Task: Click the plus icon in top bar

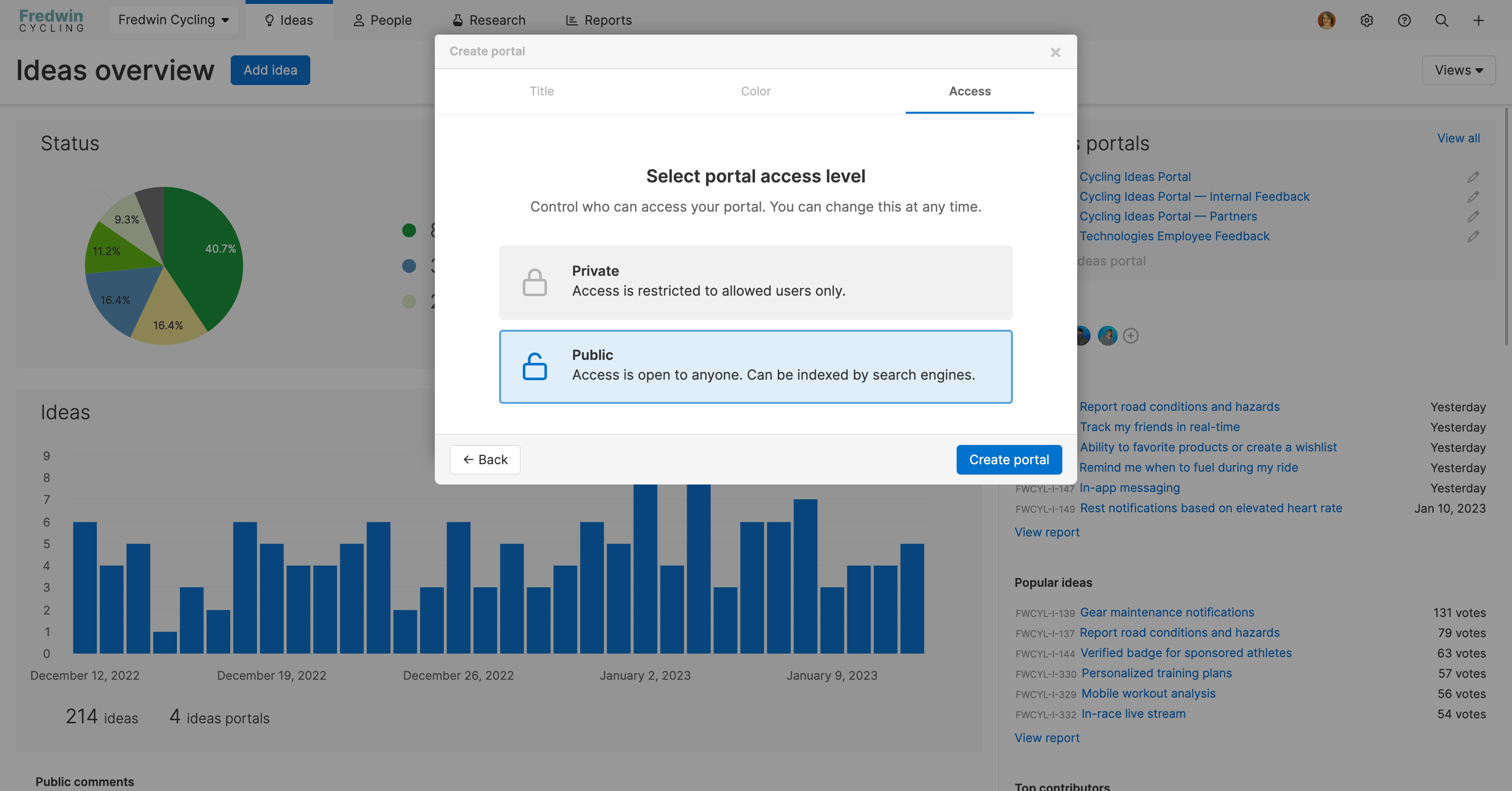Action: click(1478, 21)
